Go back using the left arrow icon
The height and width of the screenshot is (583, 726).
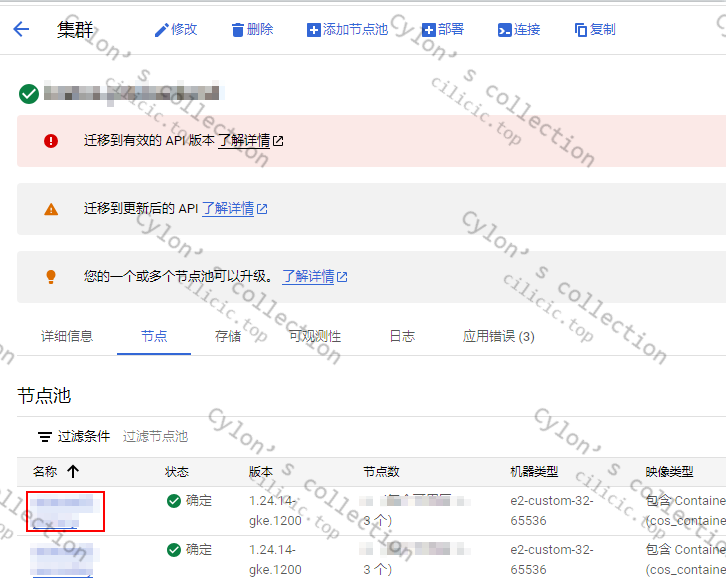[21, 29]
